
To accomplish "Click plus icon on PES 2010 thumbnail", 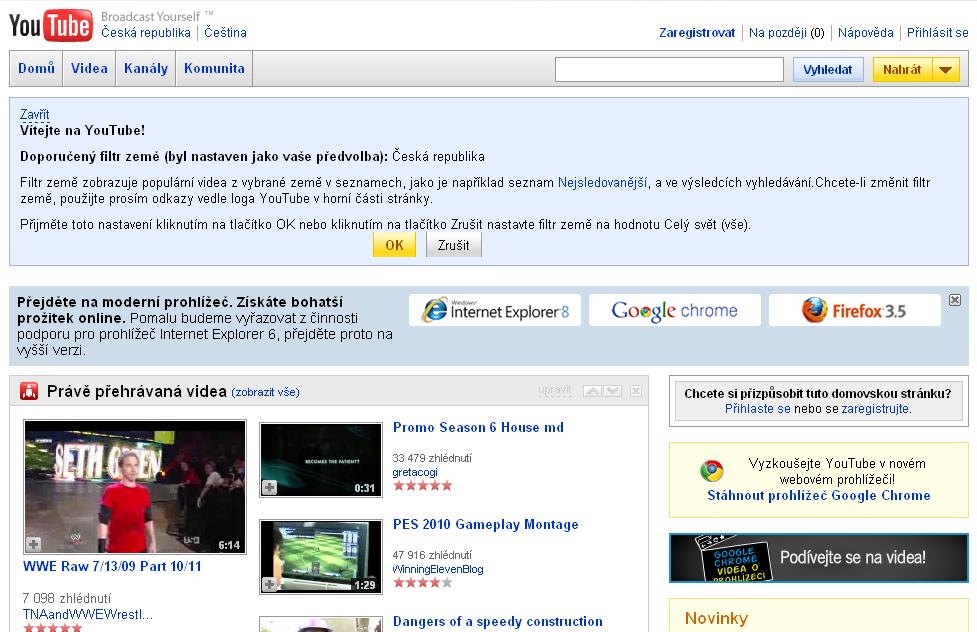I will pos(270,584).
